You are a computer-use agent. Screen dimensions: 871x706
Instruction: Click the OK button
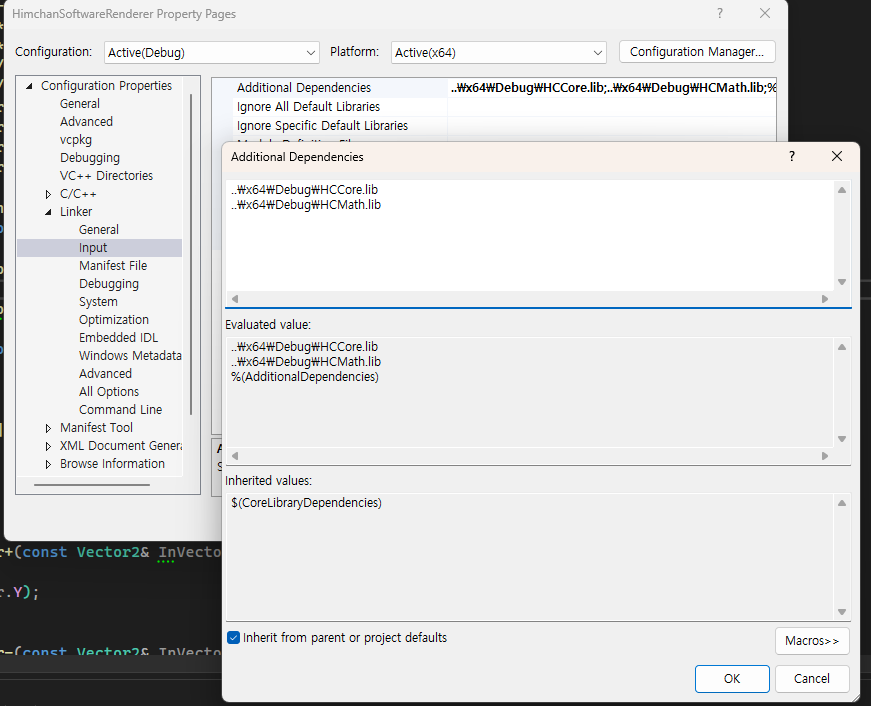[732, 679]
